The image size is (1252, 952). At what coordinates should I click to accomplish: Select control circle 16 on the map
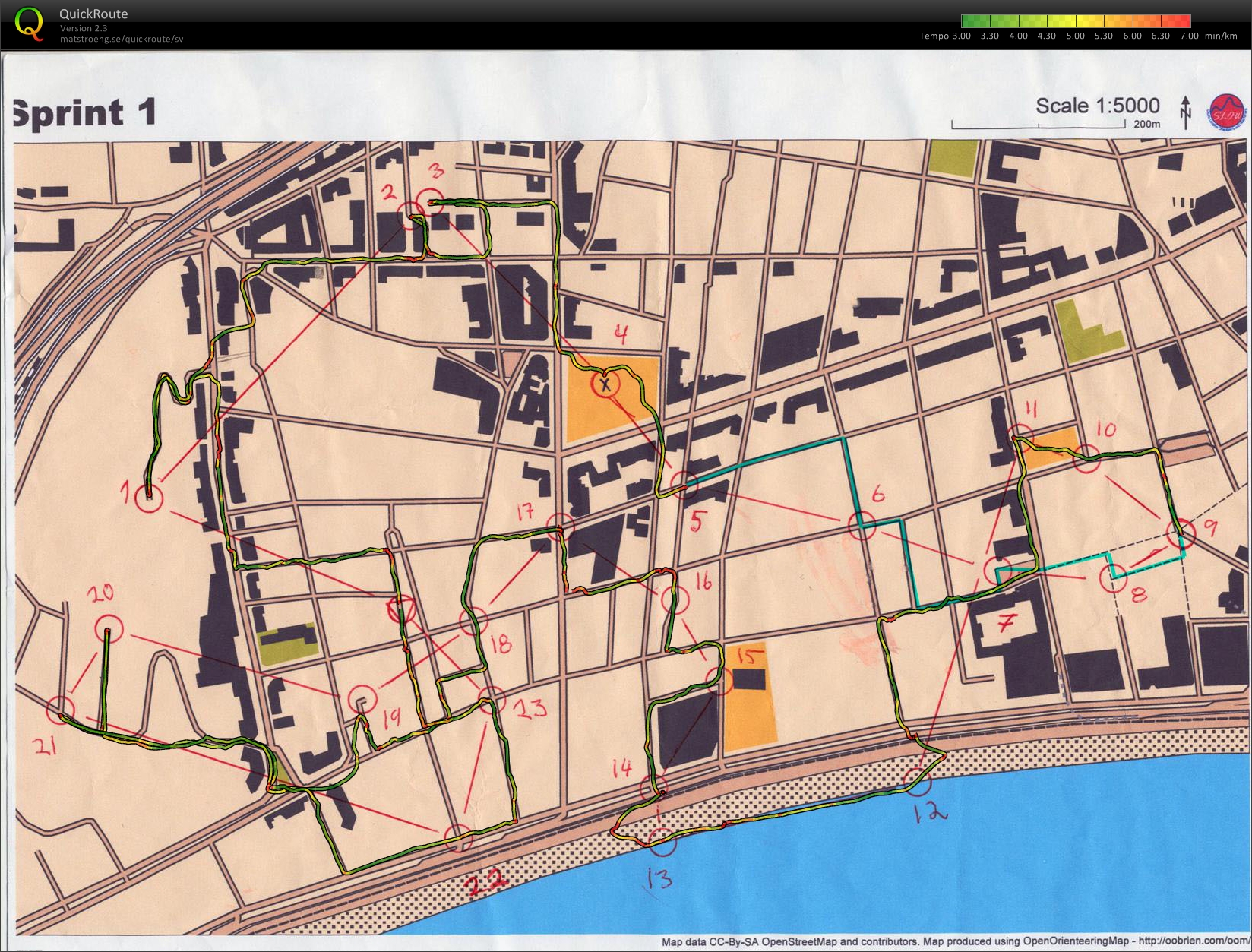pos(675,599)
